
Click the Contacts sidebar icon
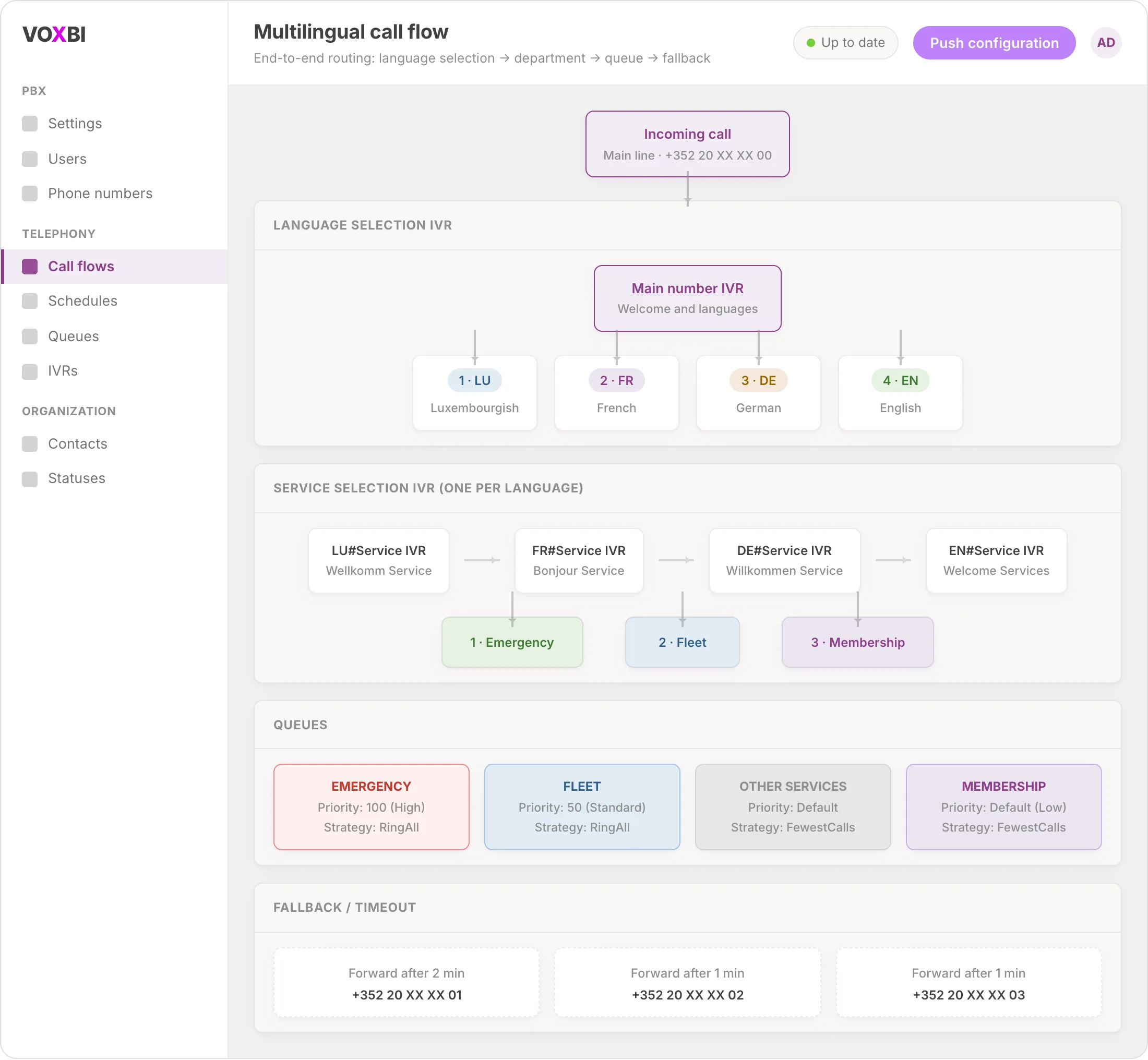(30, 444)
